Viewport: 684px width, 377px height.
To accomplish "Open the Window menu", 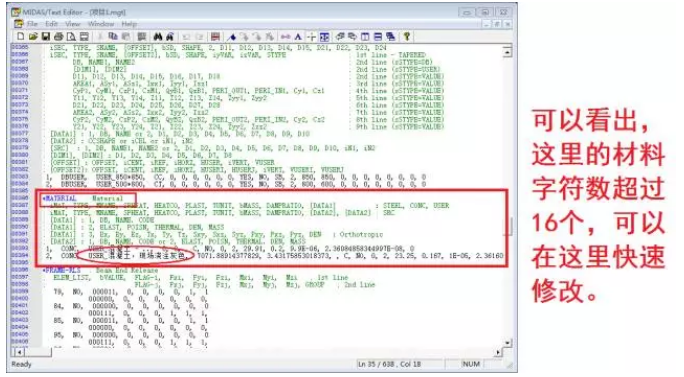I will point(101,24).
